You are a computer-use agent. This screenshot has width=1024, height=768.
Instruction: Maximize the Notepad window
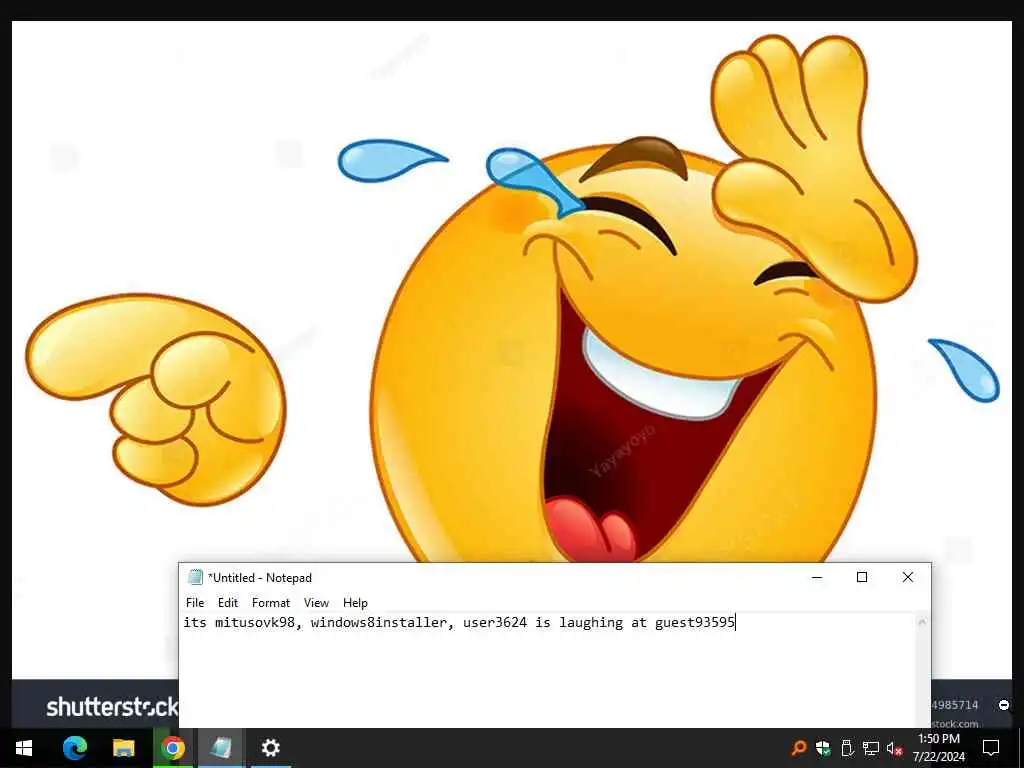[862, 577]
